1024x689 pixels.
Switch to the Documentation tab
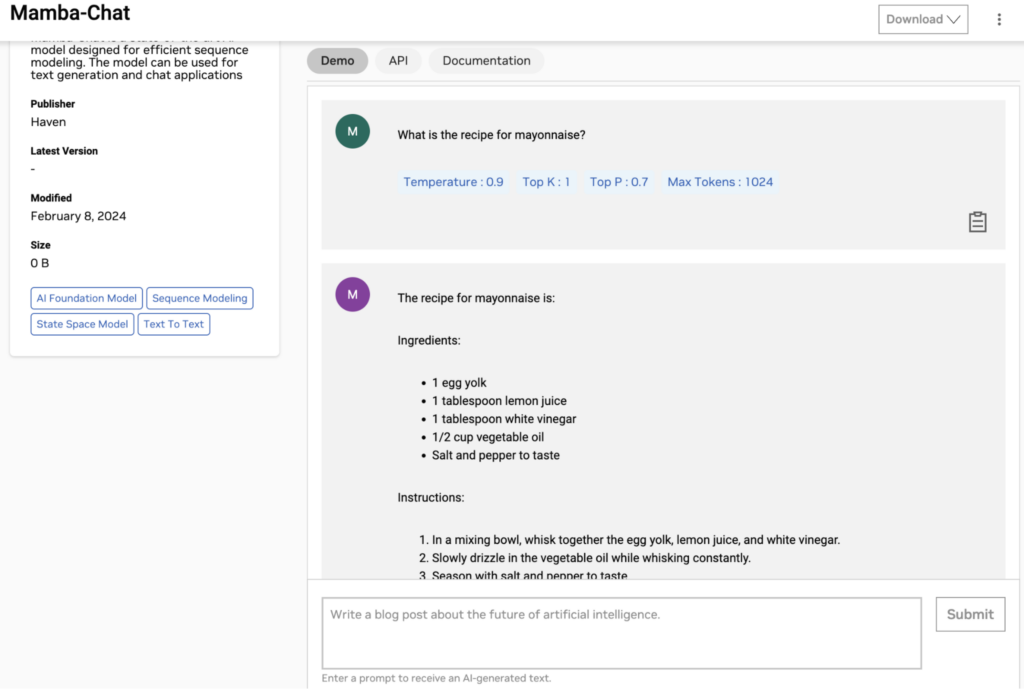(486, 60)
